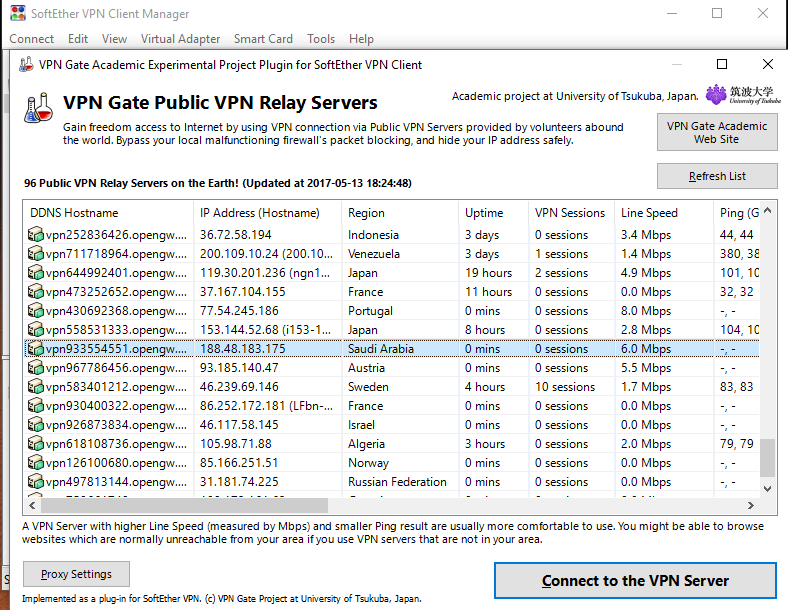Click the VPN Gate flask logo icon
This screenshot has height=610, width=788.
pyautogui.click(x=37, y=108)
